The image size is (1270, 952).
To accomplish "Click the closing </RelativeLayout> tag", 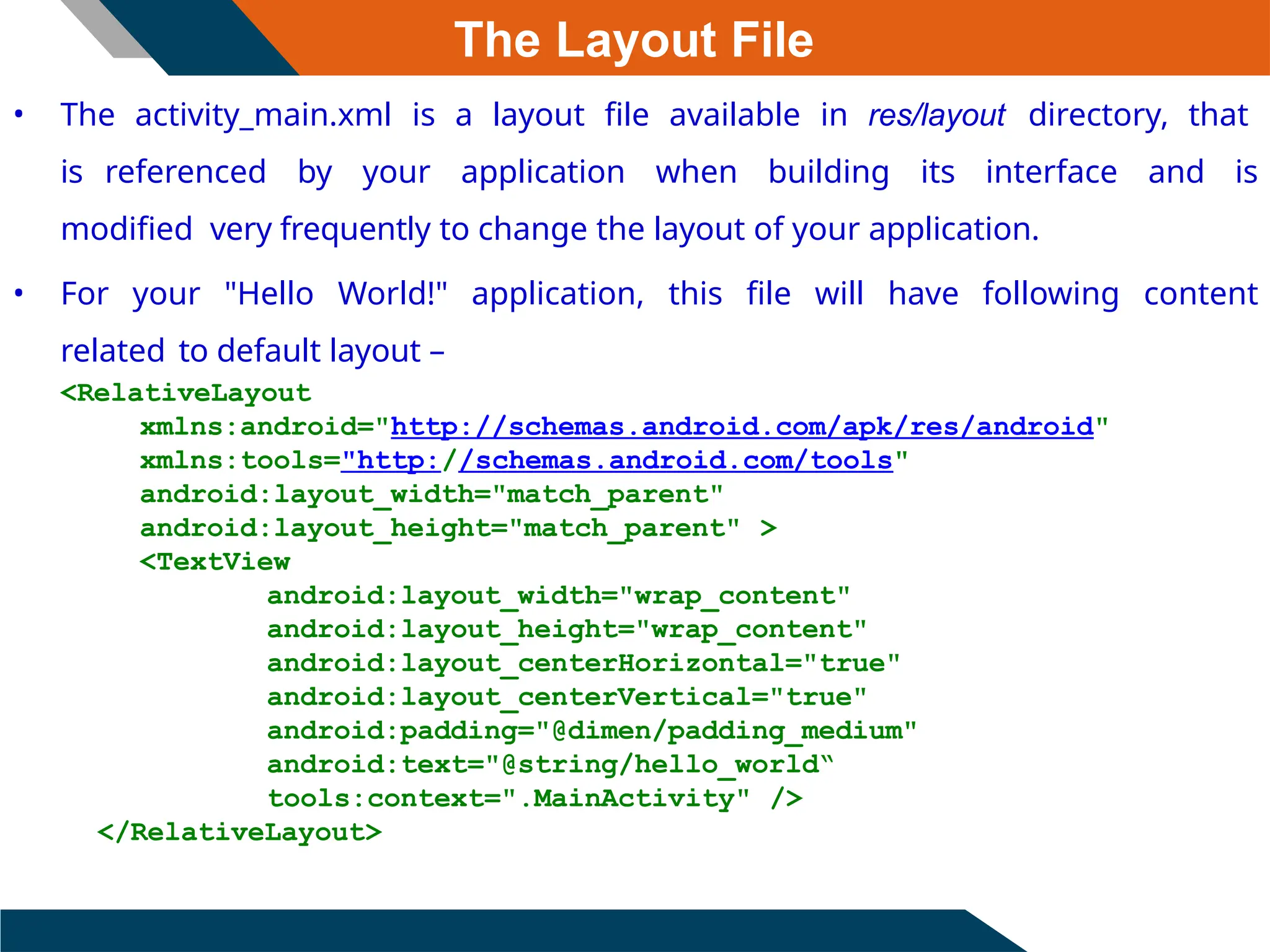I will point(239,832).
